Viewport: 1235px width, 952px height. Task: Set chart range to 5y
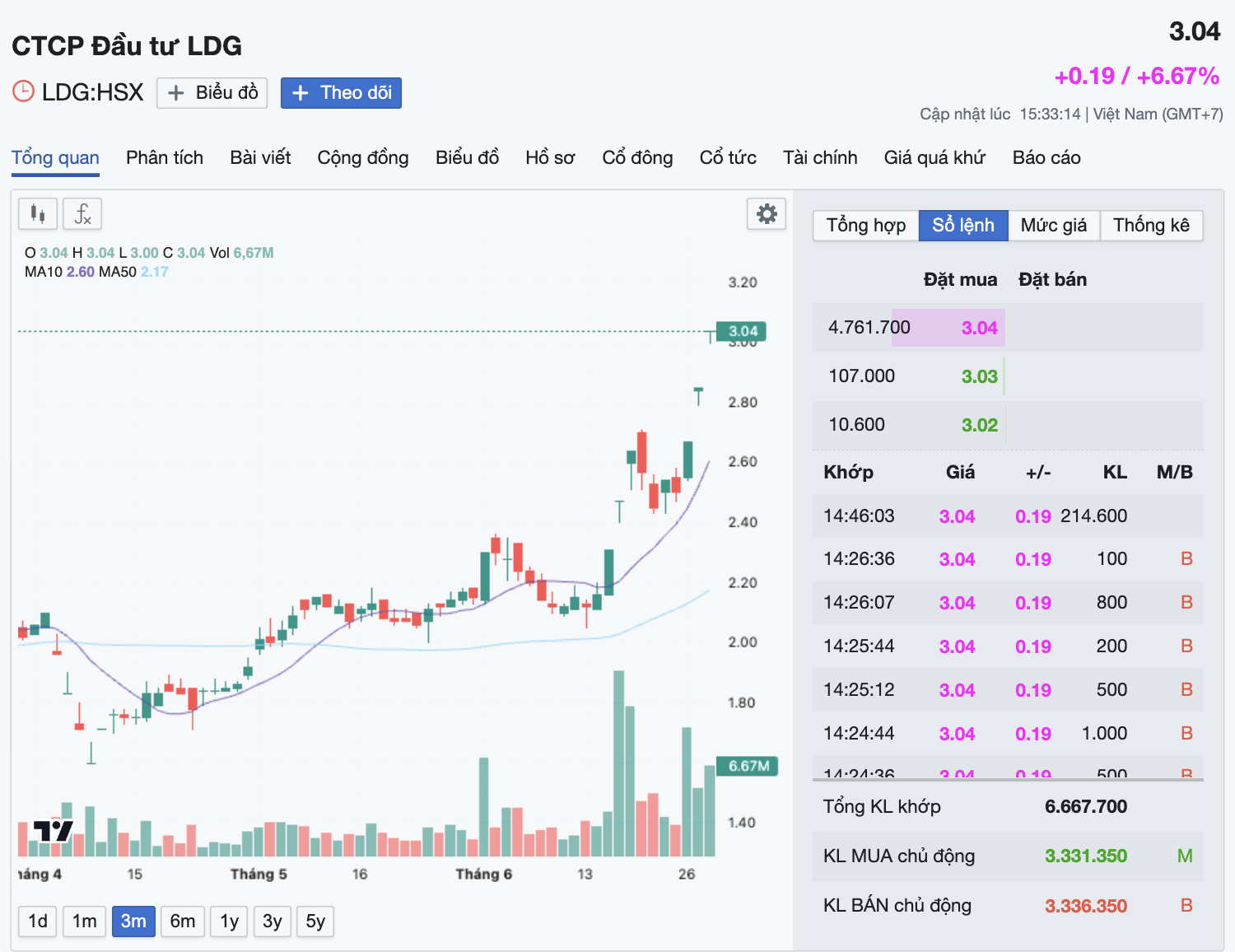(x=315, y=921)
